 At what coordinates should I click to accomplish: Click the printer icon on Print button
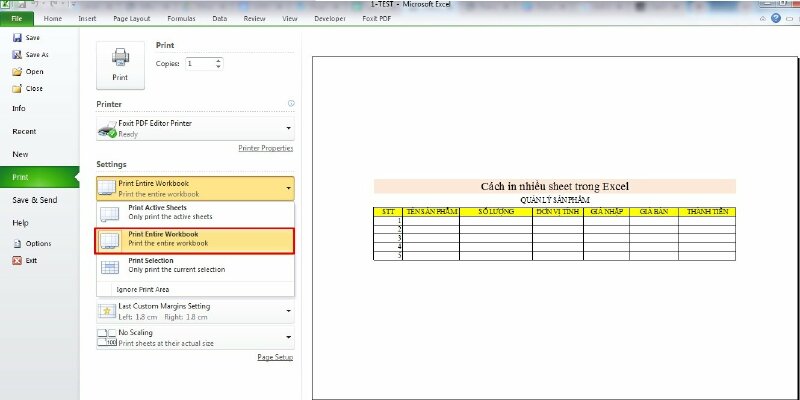pos(120,57)
